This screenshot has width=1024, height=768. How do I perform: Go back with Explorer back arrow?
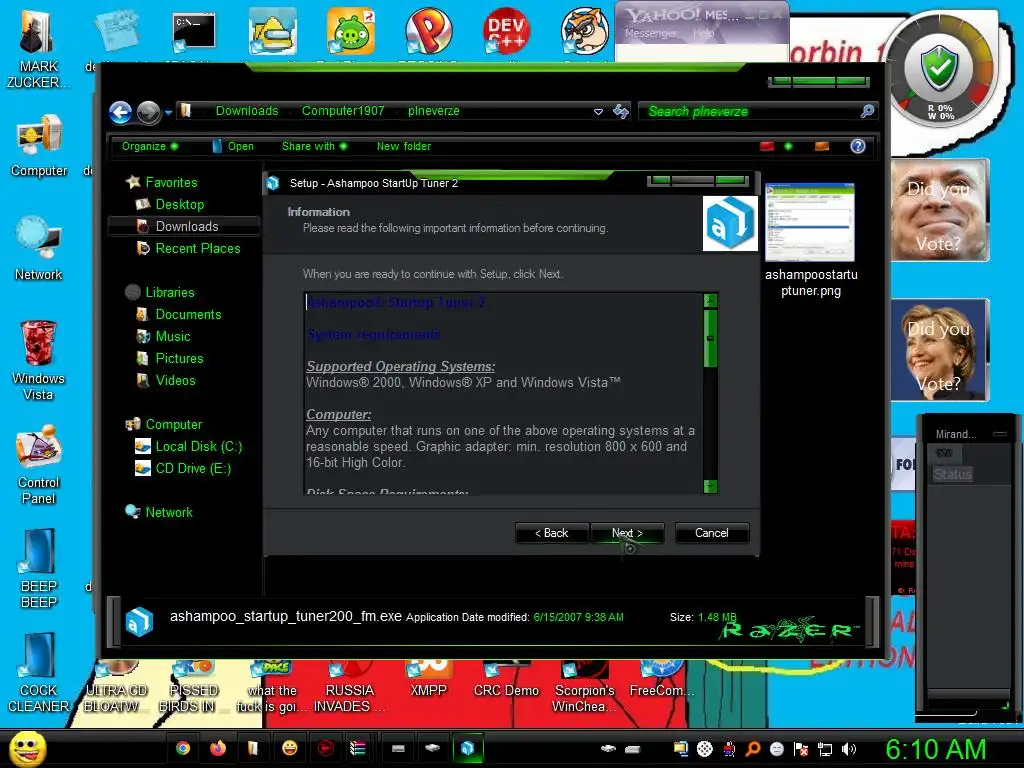121,112
